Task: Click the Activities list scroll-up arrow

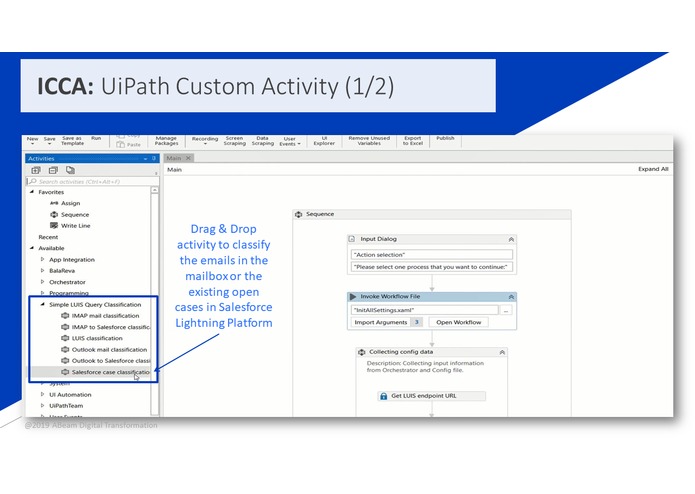Action: pyautogui.click(x=155, y=190)
